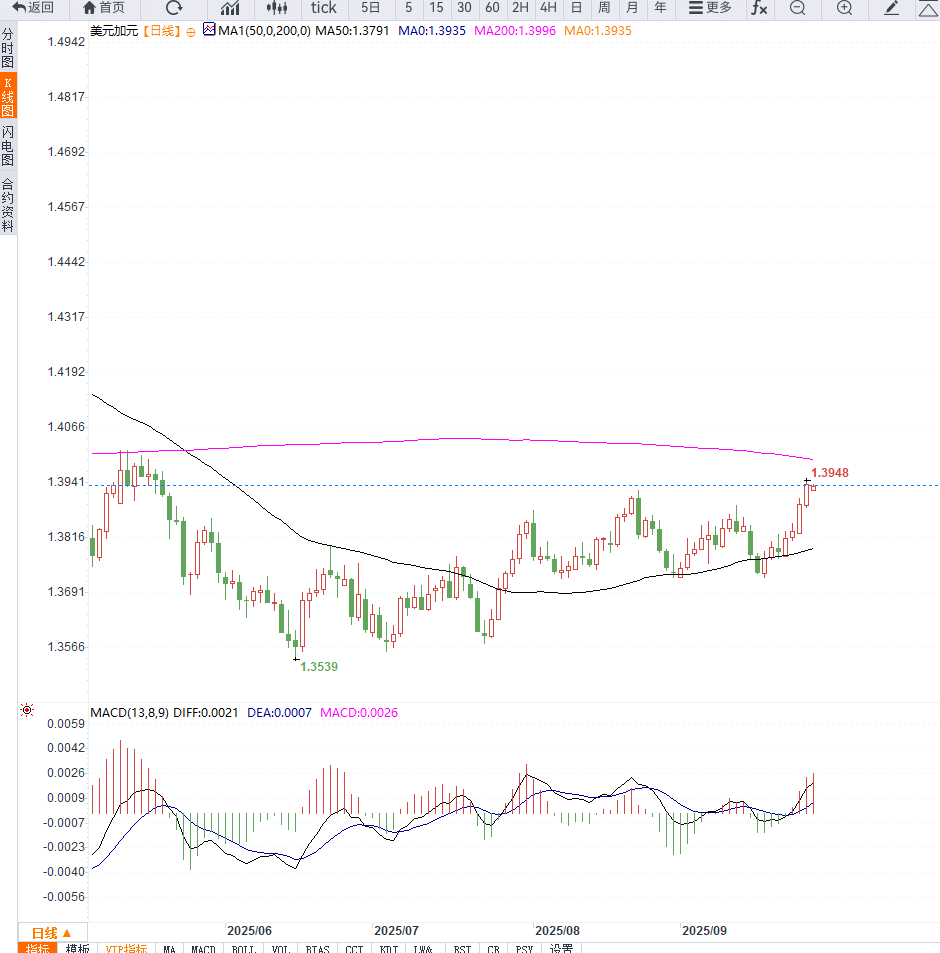Select the 2H period
940x953 pixels.
pos(520,8)
